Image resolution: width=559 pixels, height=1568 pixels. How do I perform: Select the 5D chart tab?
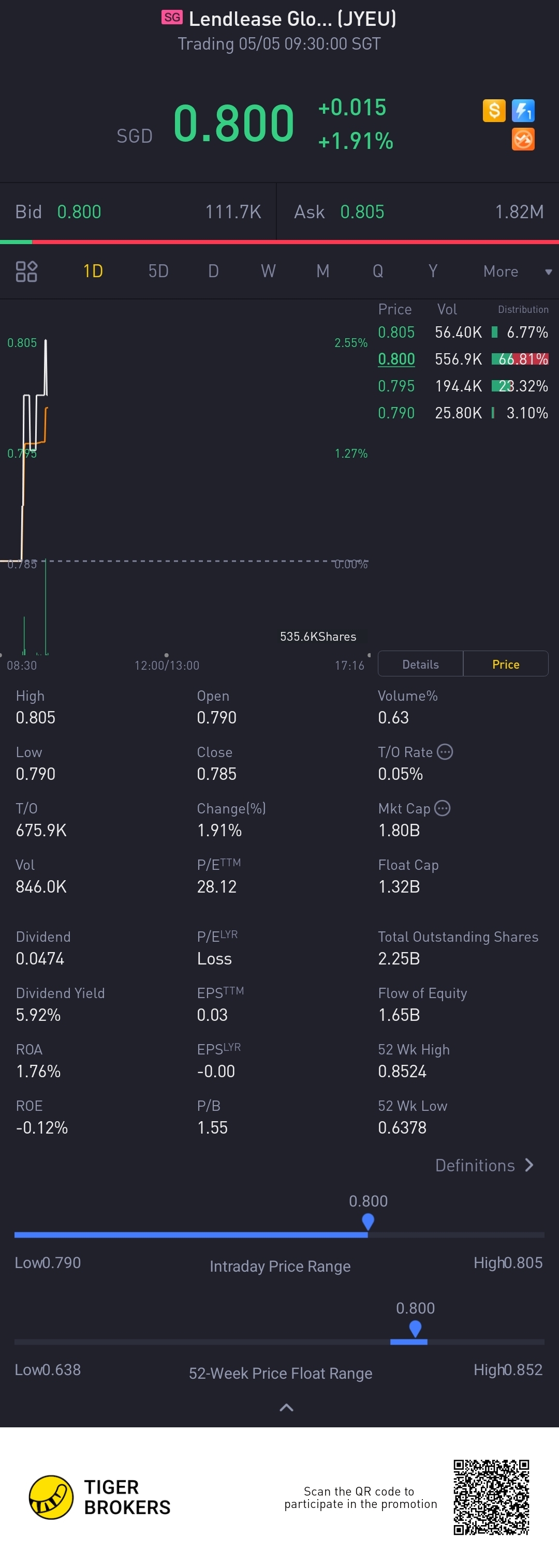(x=158, y=272)
